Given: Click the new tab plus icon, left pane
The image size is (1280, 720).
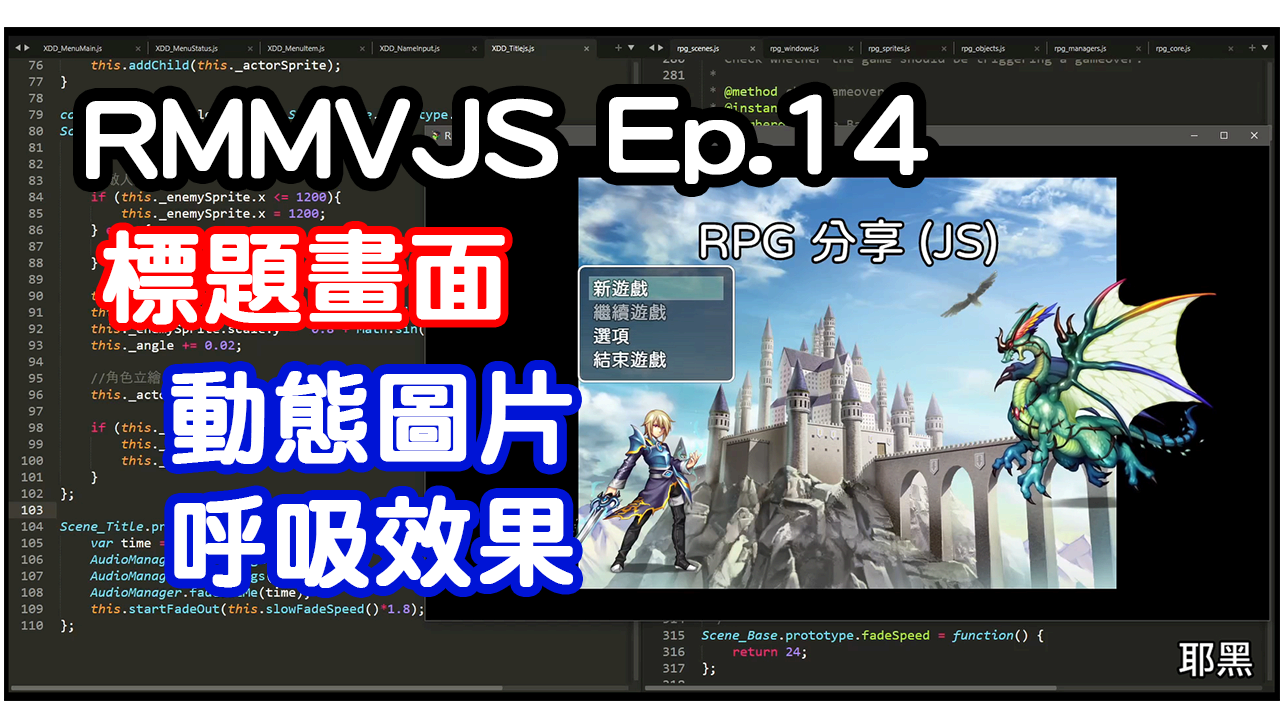Looking at the screenshot, I should pyautogui.click(x=617, y=47).
